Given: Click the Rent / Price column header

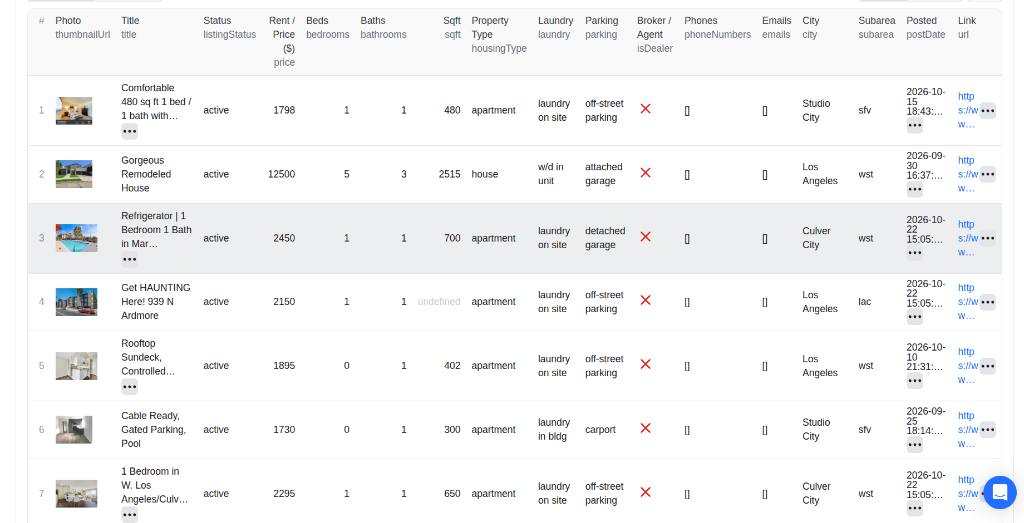Looking at the screenshot, I should (282, 41).
